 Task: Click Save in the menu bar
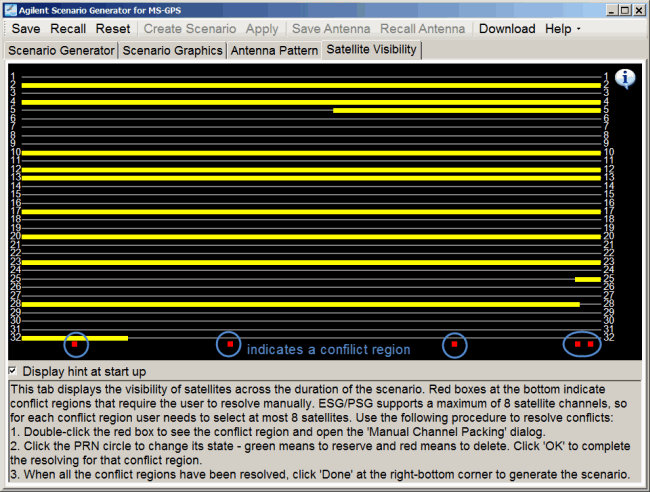point(26,29)
